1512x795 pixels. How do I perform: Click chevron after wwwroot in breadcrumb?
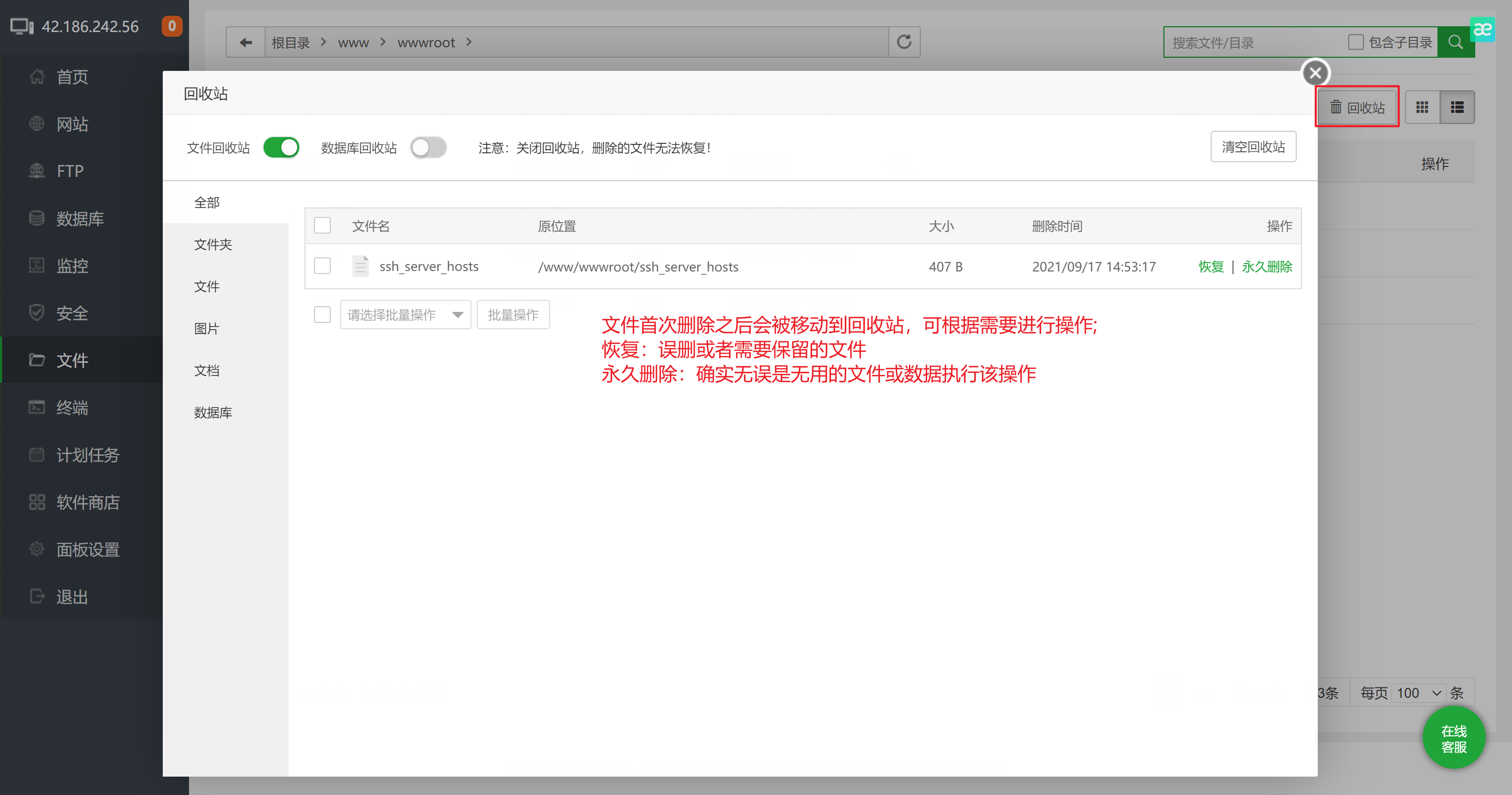tap(469, 43)
